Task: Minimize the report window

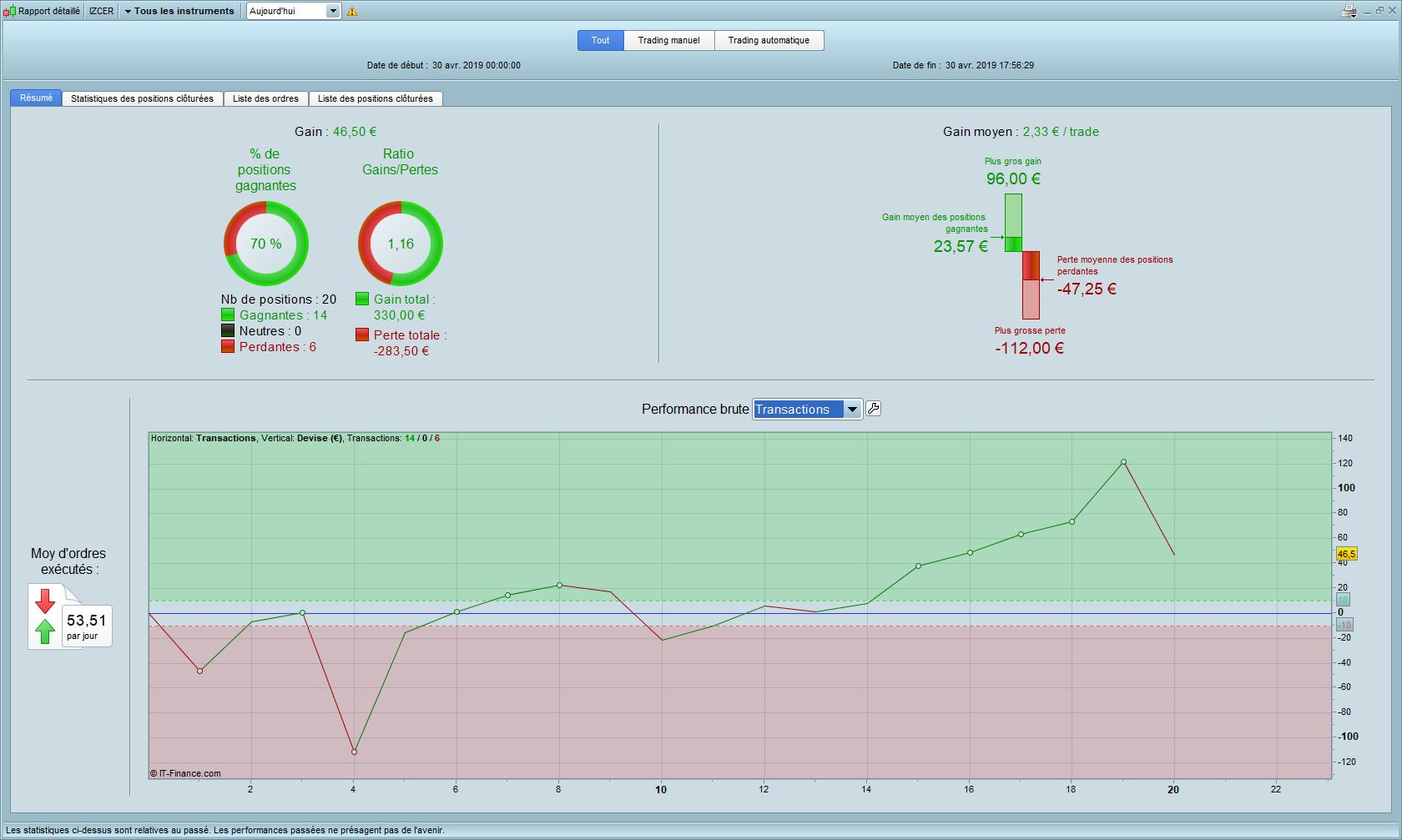Action: (1366, 11)
